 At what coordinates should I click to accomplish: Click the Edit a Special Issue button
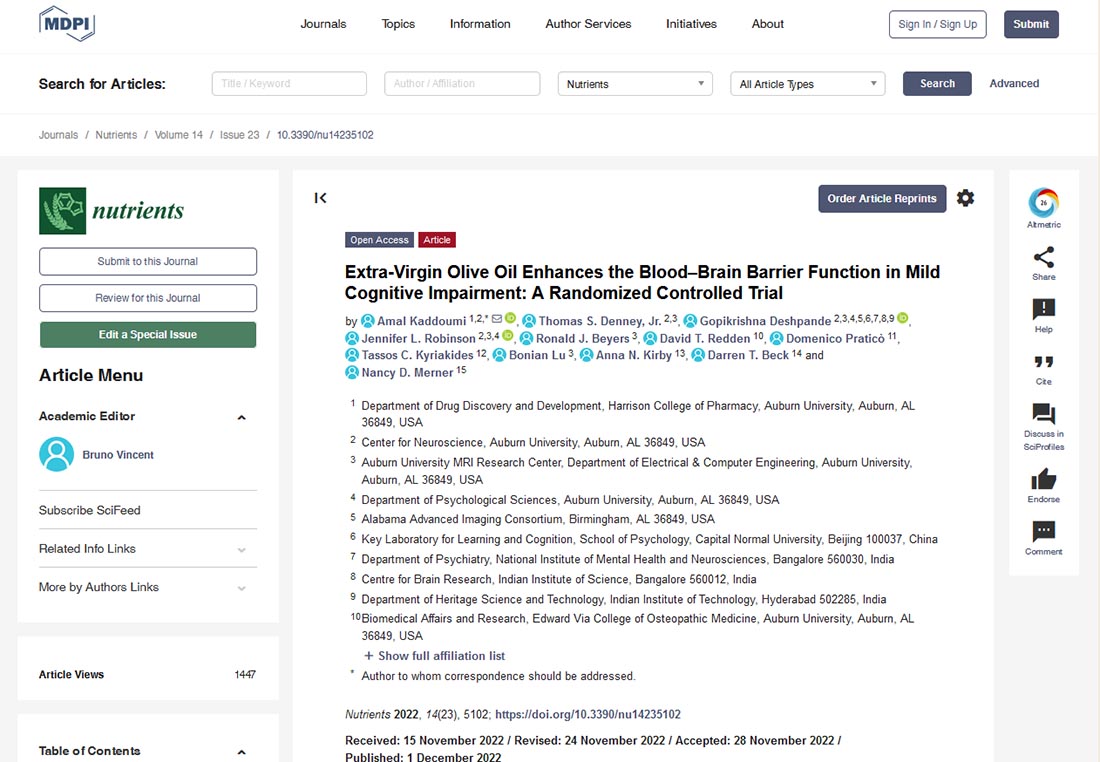coord(148,335)
